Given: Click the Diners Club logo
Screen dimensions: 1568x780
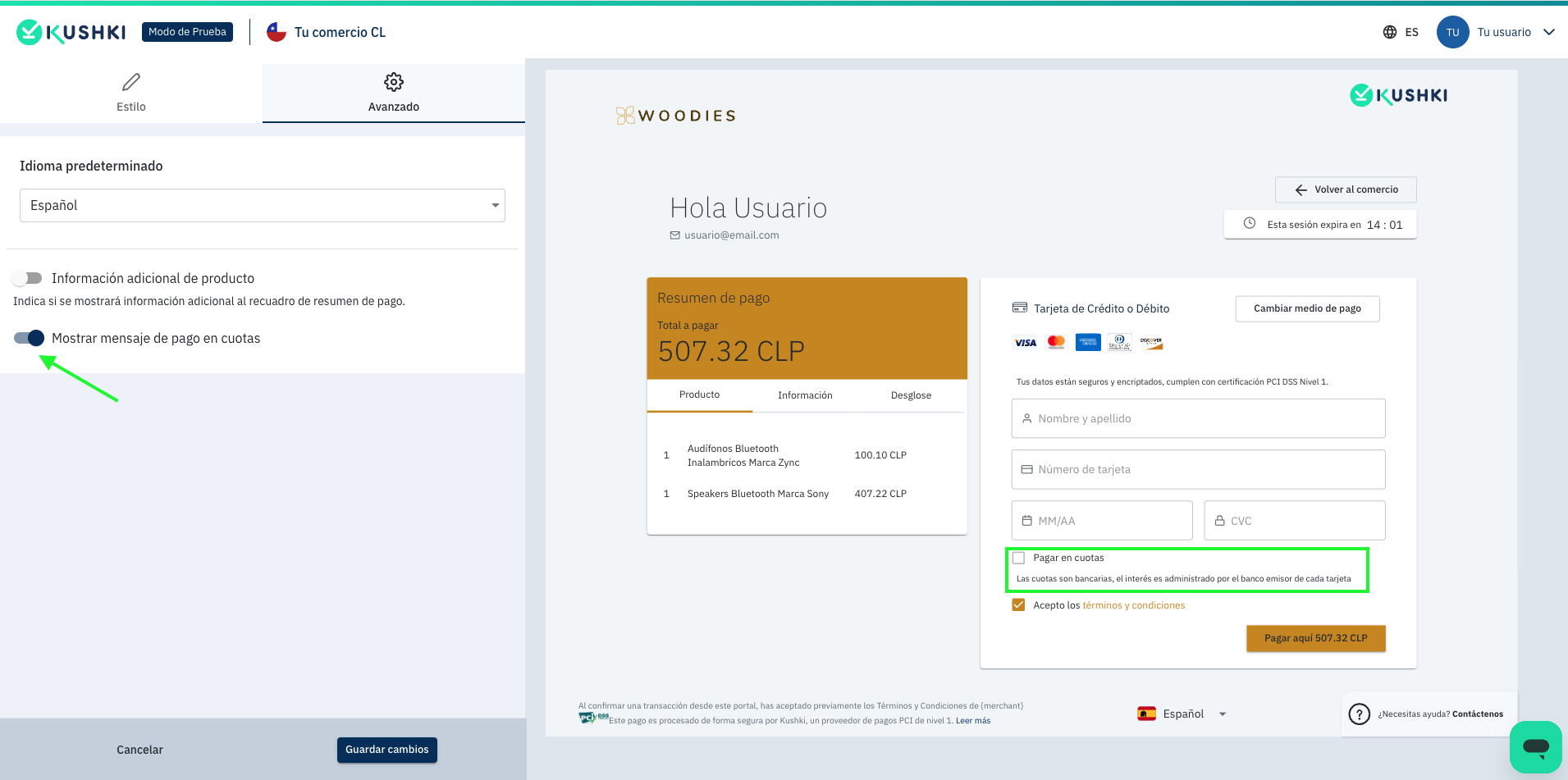Looking at the screenshot, I should 1119,342.
